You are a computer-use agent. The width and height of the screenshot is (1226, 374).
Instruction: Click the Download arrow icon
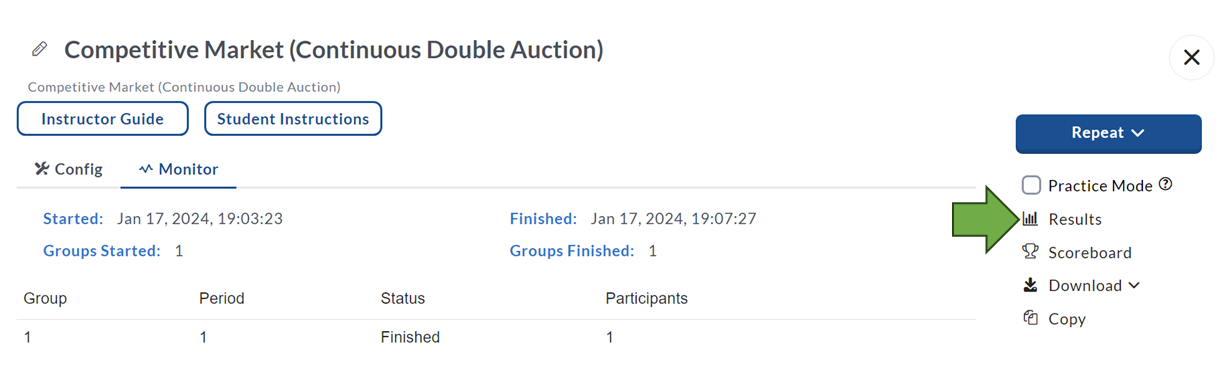pos(1030,285)
